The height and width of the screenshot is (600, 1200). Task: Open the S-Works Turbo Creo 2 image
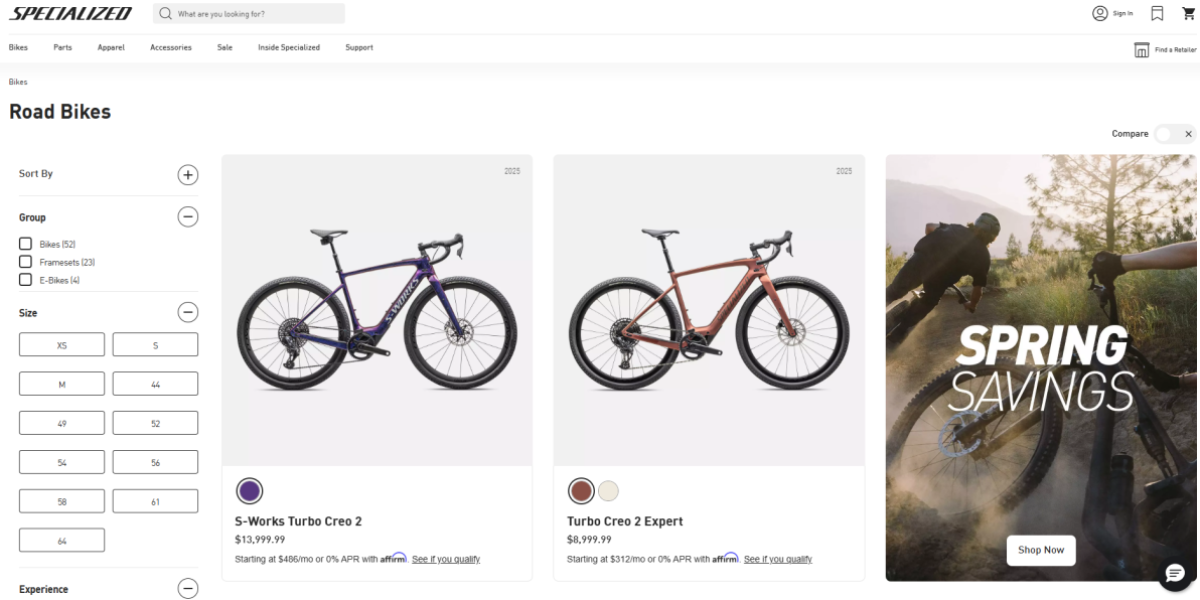(377, 310)
